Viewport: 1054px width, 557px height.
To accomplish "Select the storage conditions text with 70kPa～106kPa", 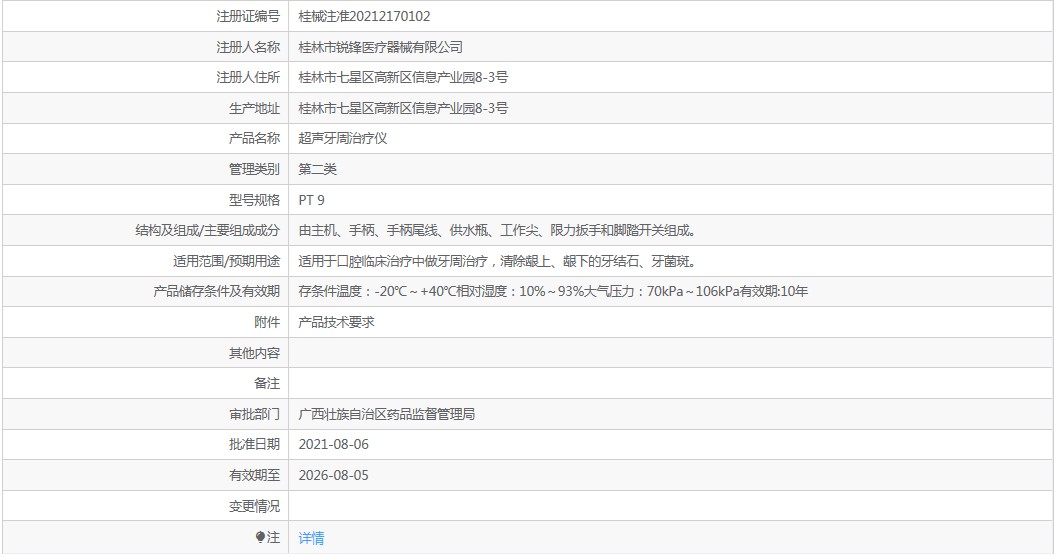I will point(553,292).
